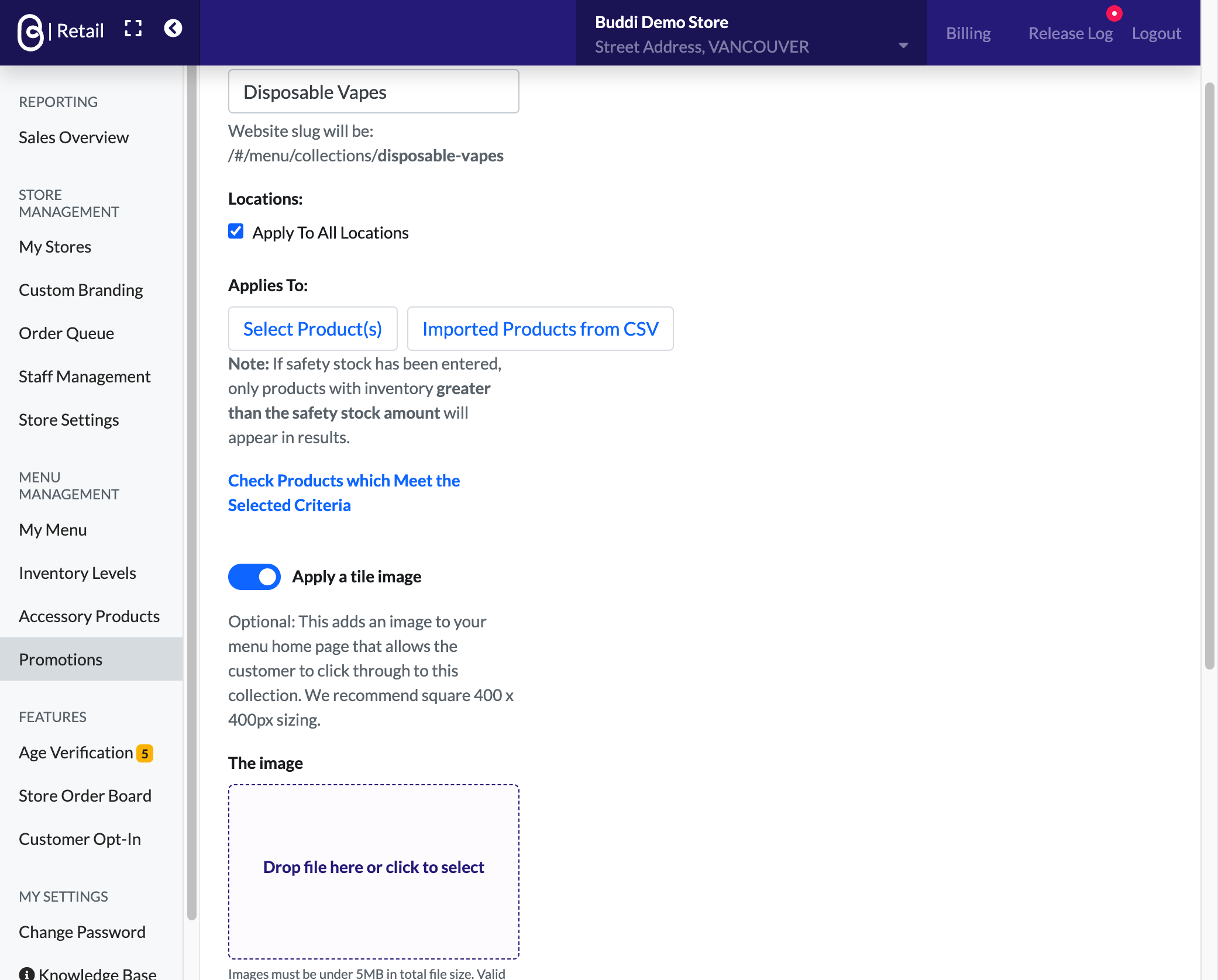Turn off the Apply a tile image toggle
The width and height of the screenshot is (1218, 980).
[x=254, y=577]
